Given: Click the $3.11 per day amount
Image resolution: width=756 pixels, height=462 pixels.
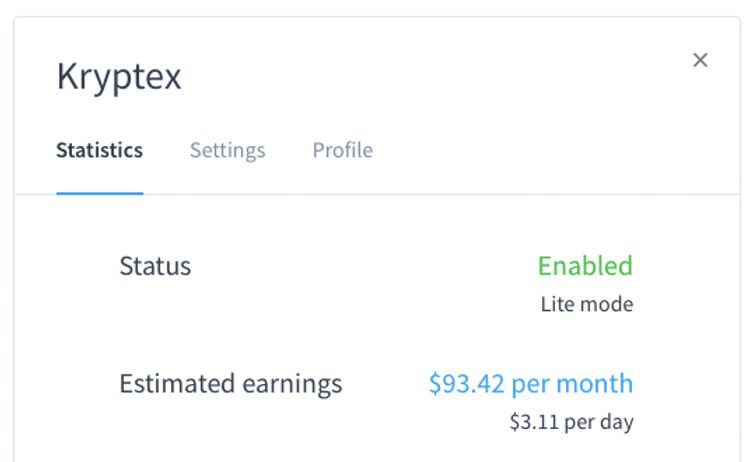Looking at the screenshot, I should pyautogui.click(x=571, y=421).
